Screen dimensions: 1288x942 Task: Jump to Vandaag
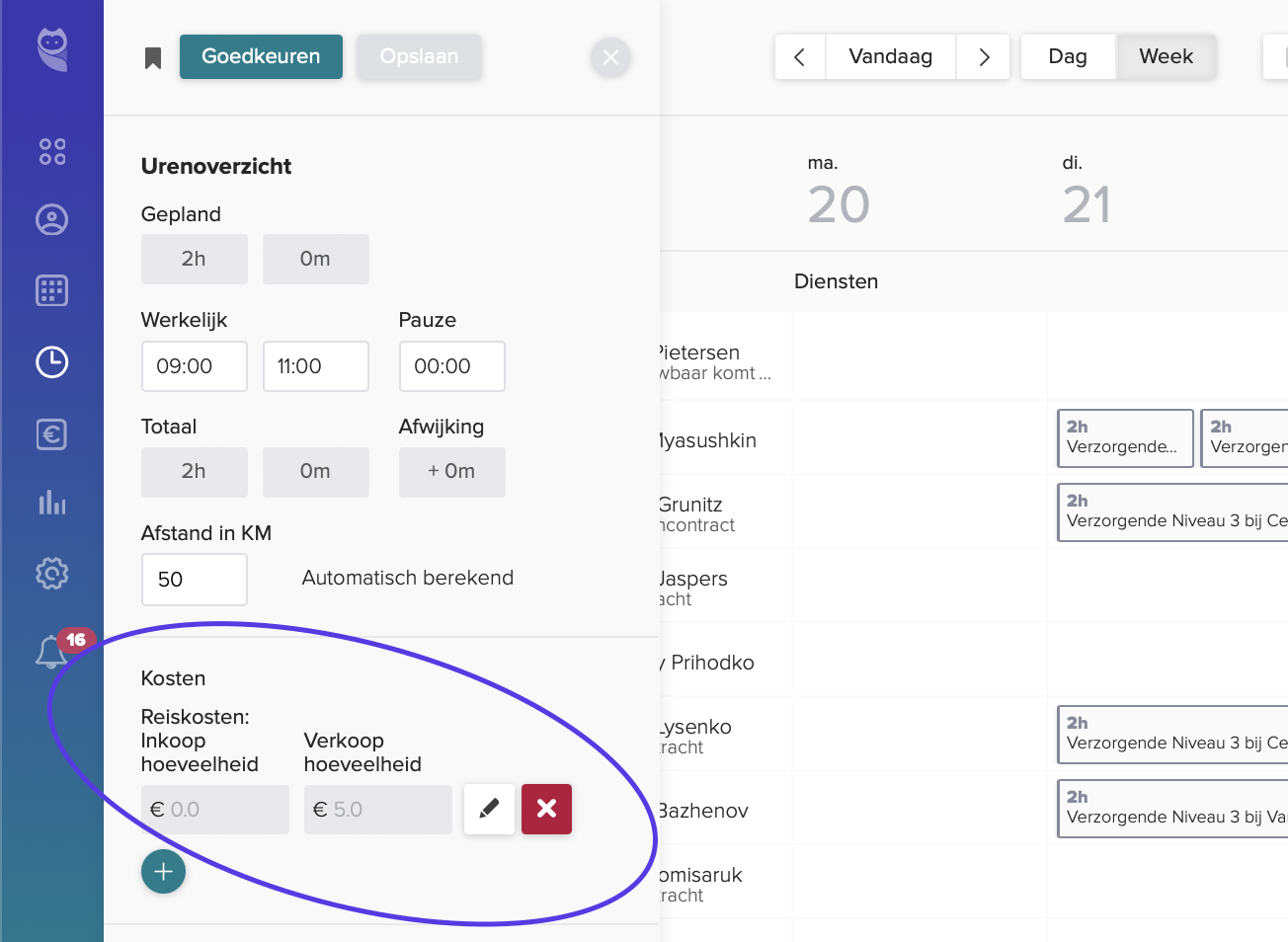point(891,57)
